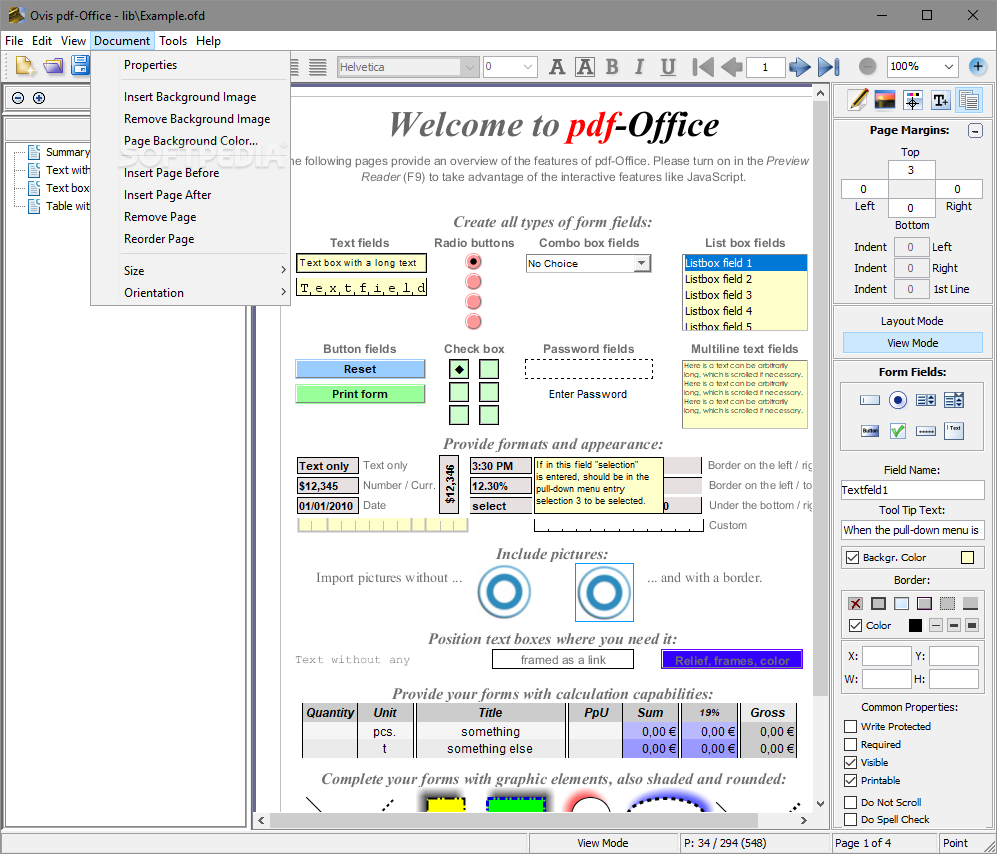This screenshot has width=997, height=854.
Task: Expand the Orientation submenu
Action: (191, 293)
